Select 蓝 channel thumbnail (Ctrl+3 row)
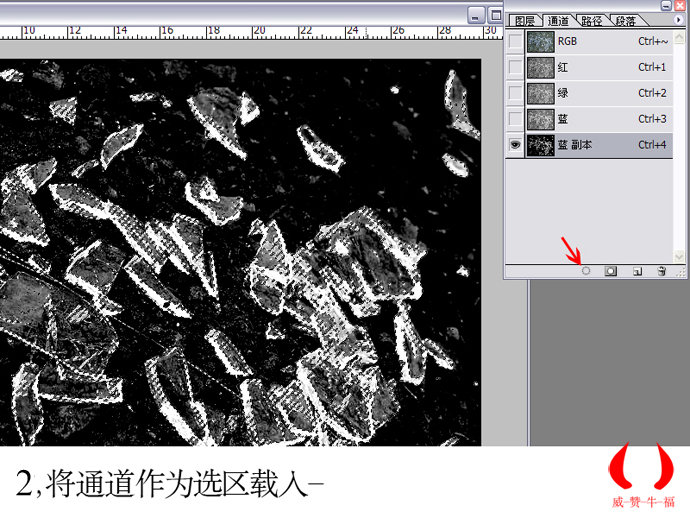 pyautogui.click(x=540, y=119)
